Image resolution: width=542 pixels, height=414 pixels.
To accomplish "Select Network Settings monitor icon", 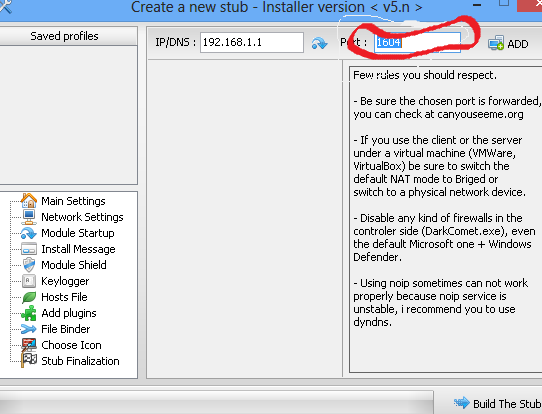I will point(29,217).
